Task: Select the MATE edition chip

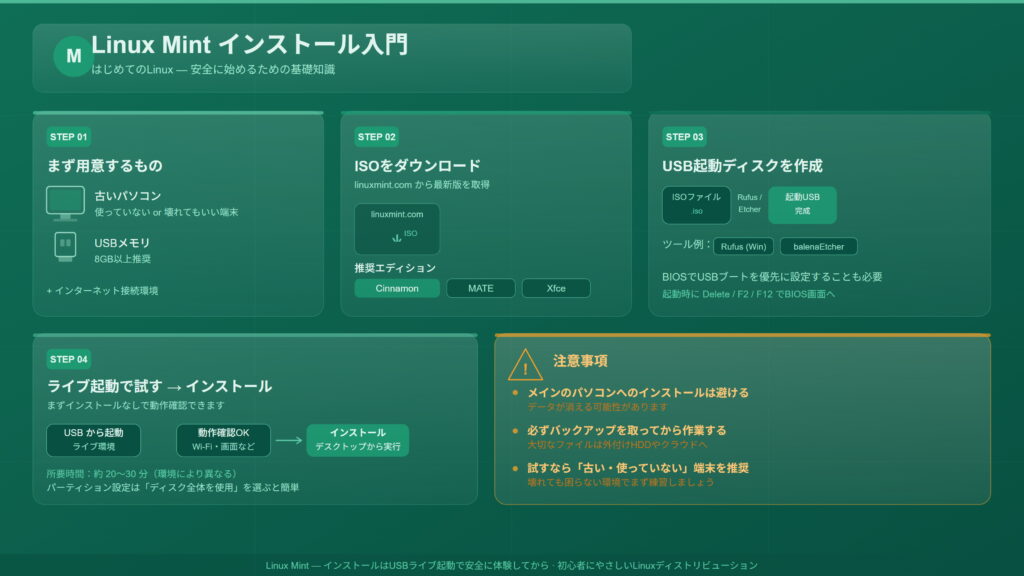Action: 481,288
